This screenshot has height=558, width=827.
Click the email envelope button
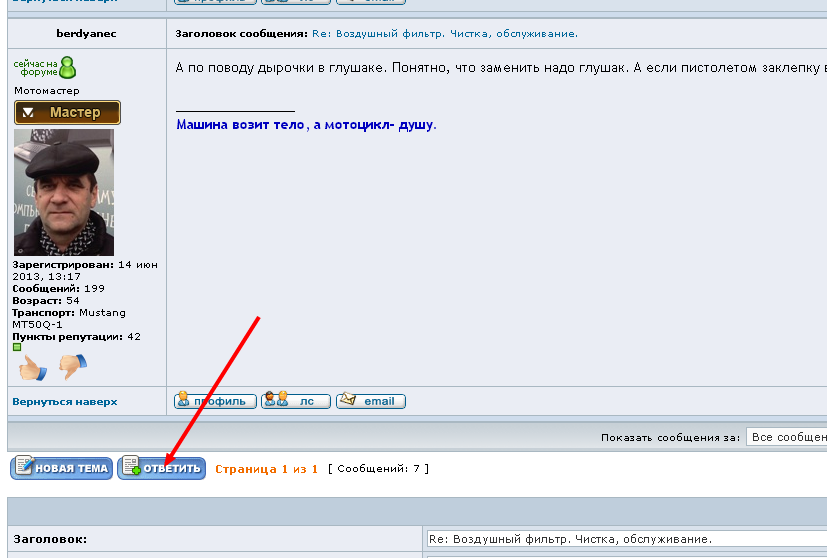coord(371,401)
